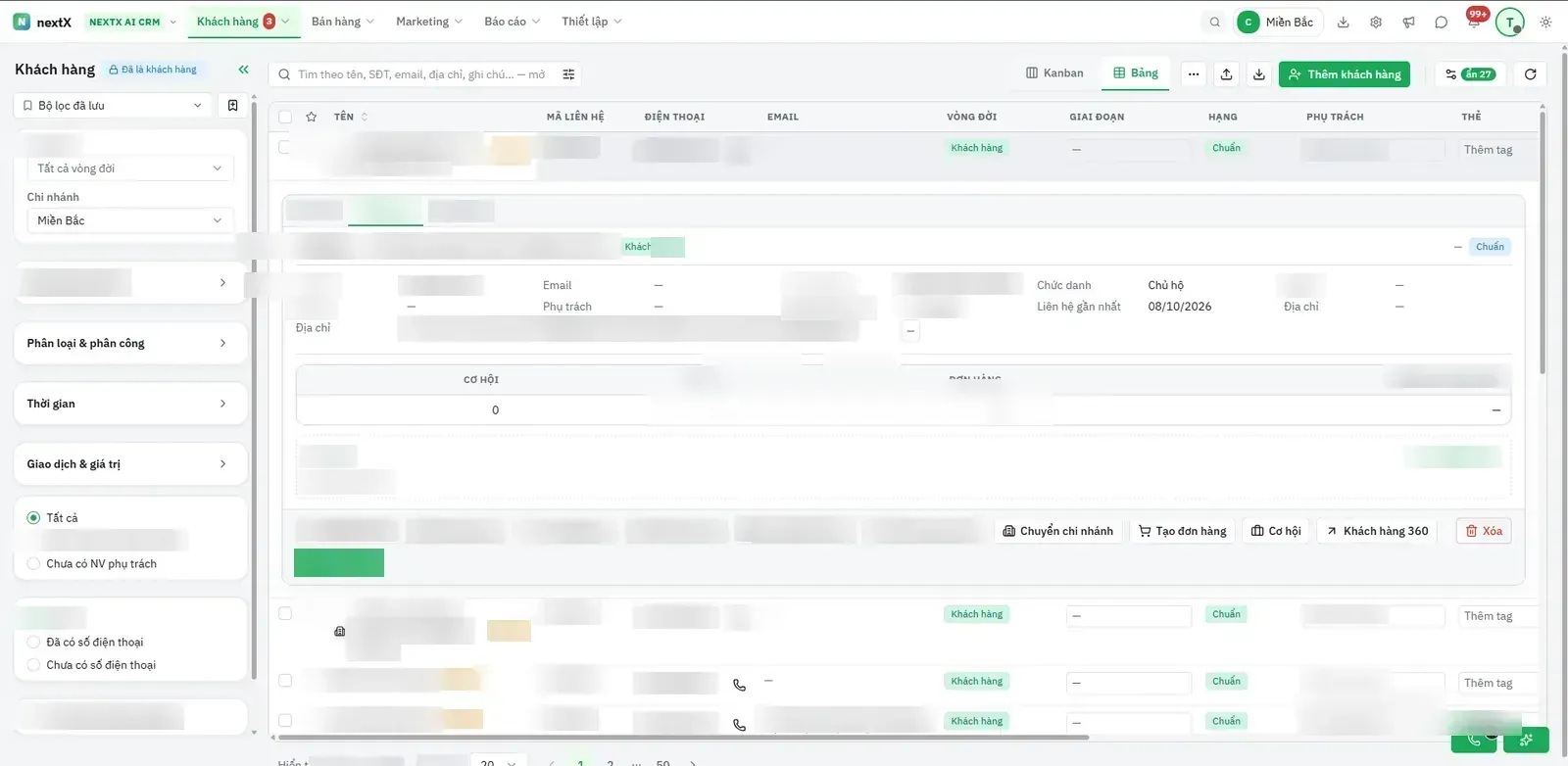
Task: Click the floating green phone button
Action: (x=1474, y=741)
